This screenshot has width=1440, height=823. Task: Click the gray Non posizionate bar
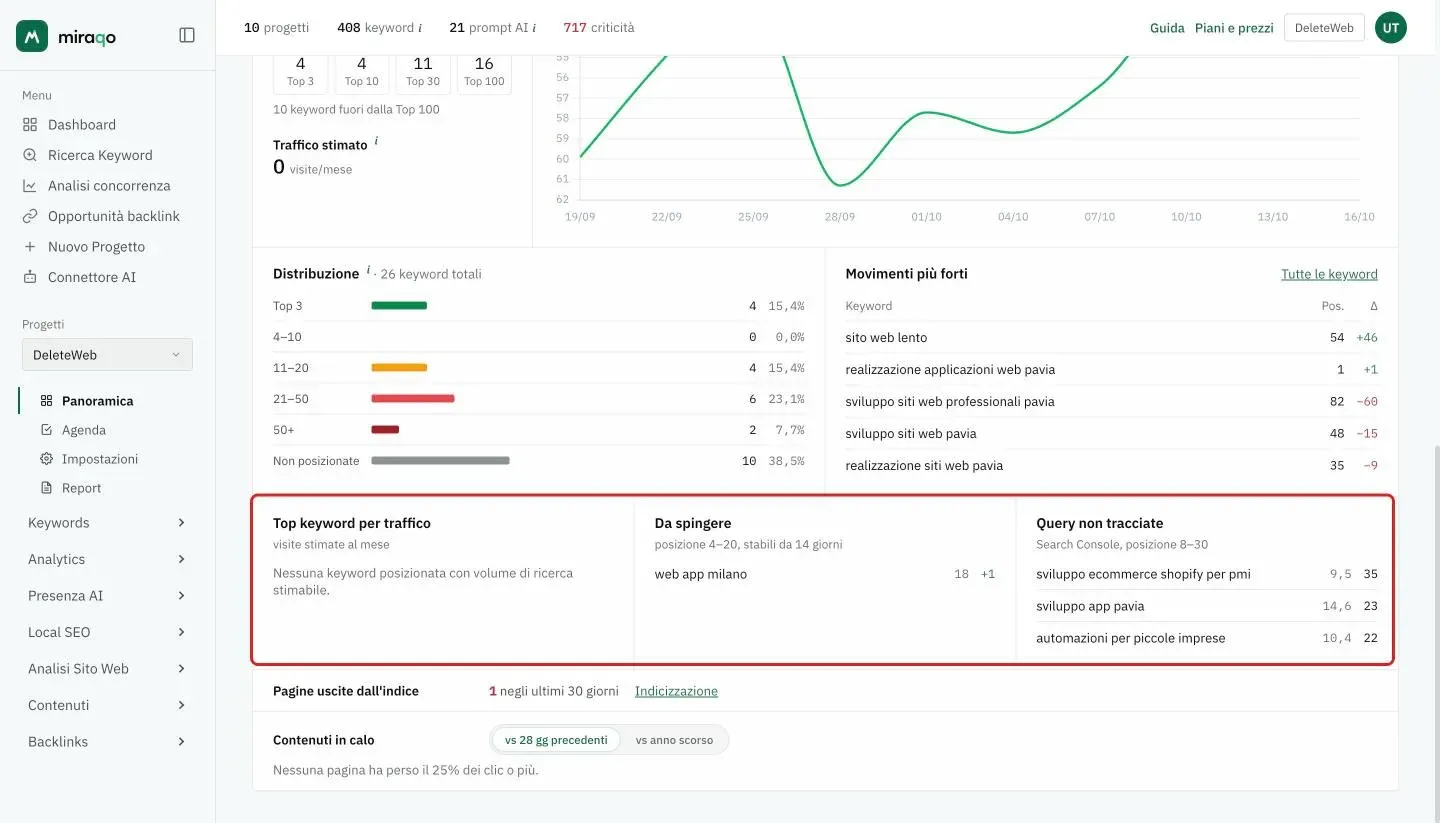[440, 461]
